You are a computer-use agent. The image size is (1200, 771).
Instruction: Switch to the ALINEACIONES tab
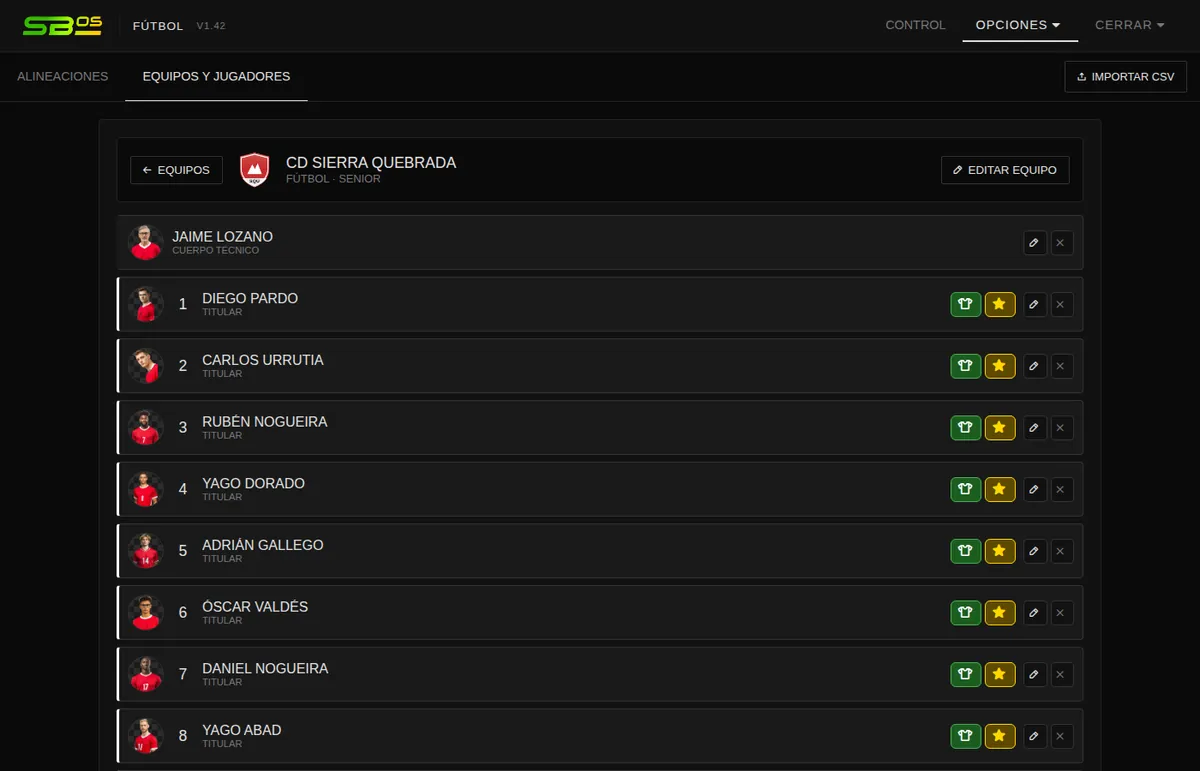pos(62,76)
